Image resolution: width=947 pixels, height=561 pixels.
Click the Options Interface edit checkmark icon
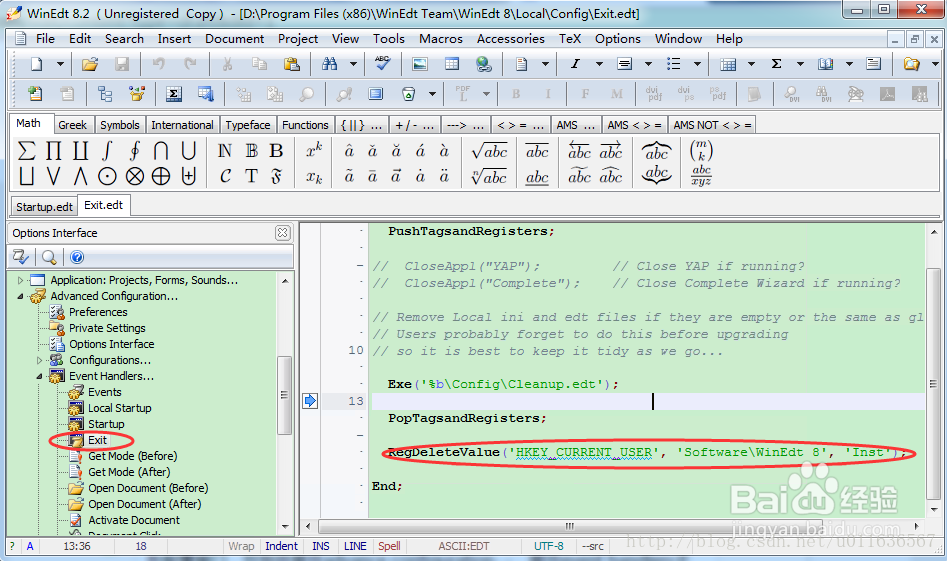click(21, 257)
